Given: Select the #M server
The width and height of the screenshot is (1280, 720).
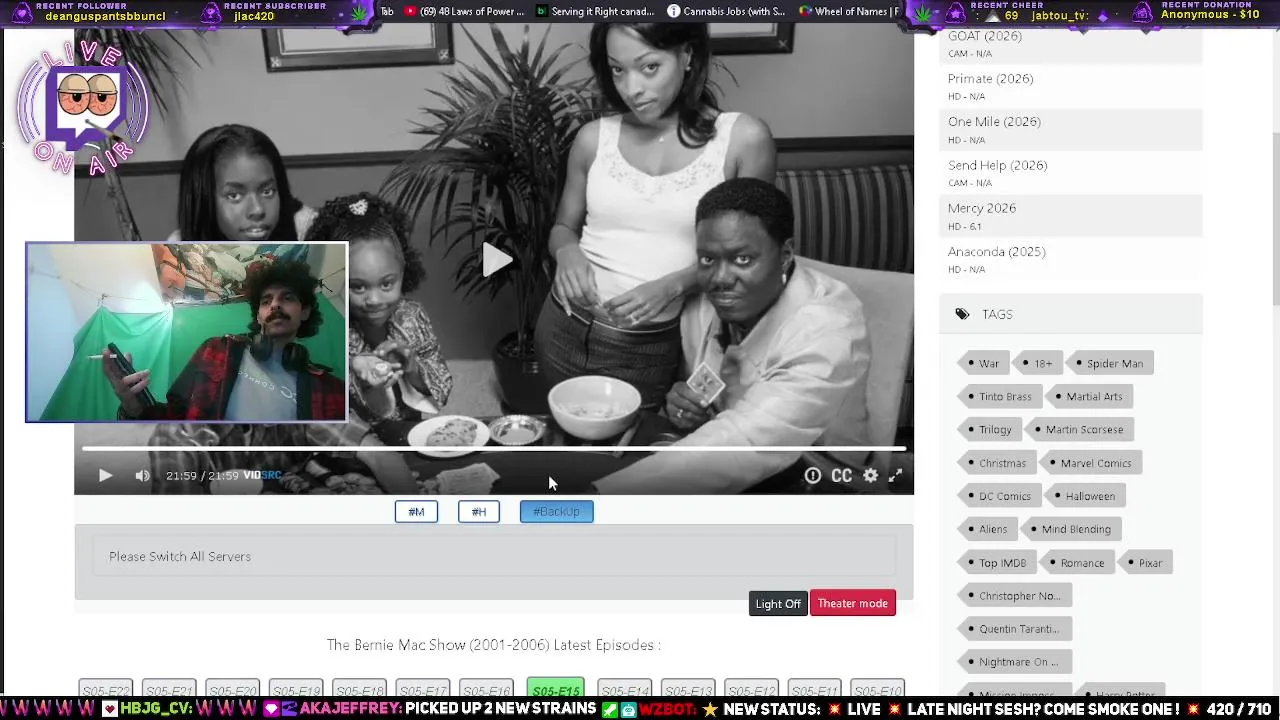Looking at the screenshot, I should point(416,512).
